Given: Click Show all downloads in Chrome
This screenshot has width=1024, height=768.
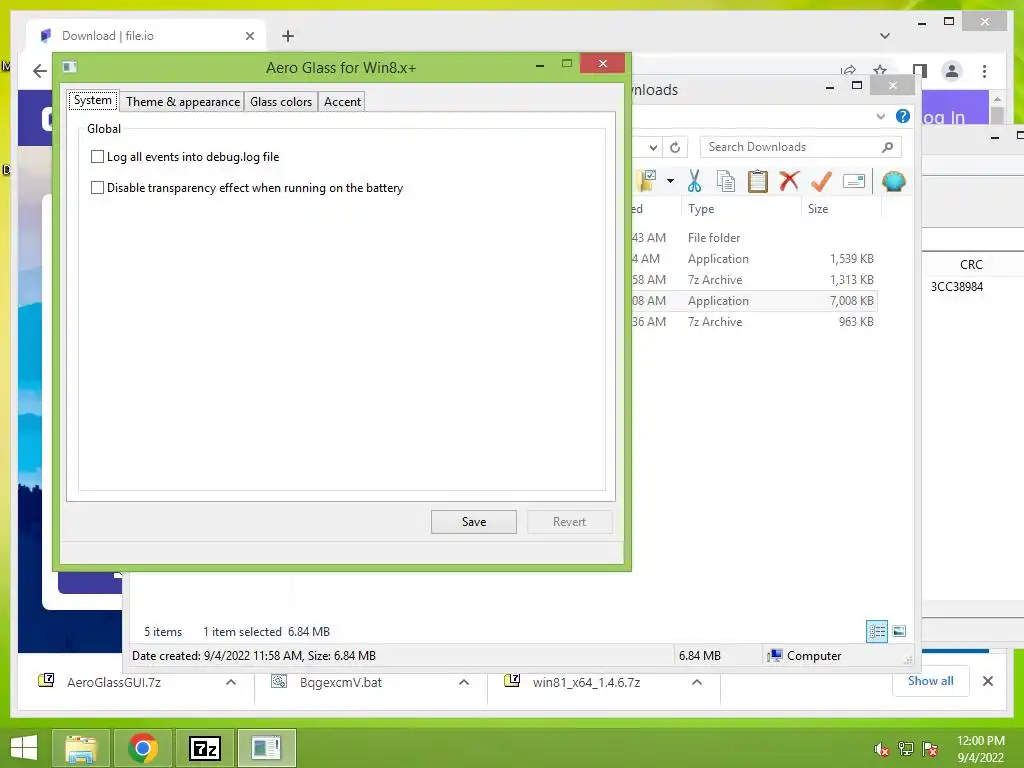Looking at the screenshot, I should (931, 681).
